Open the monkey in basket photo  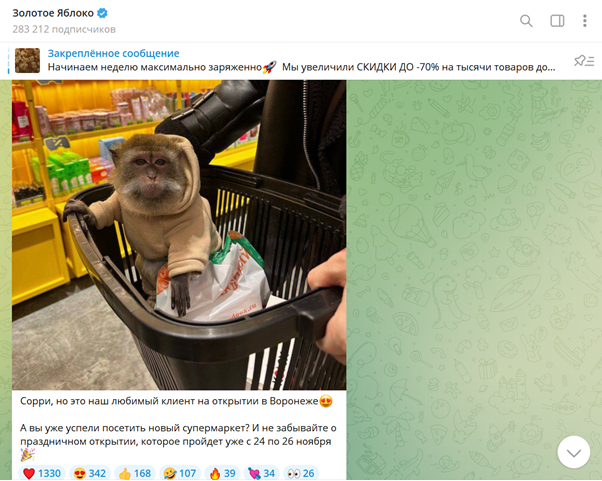(179, 235)
